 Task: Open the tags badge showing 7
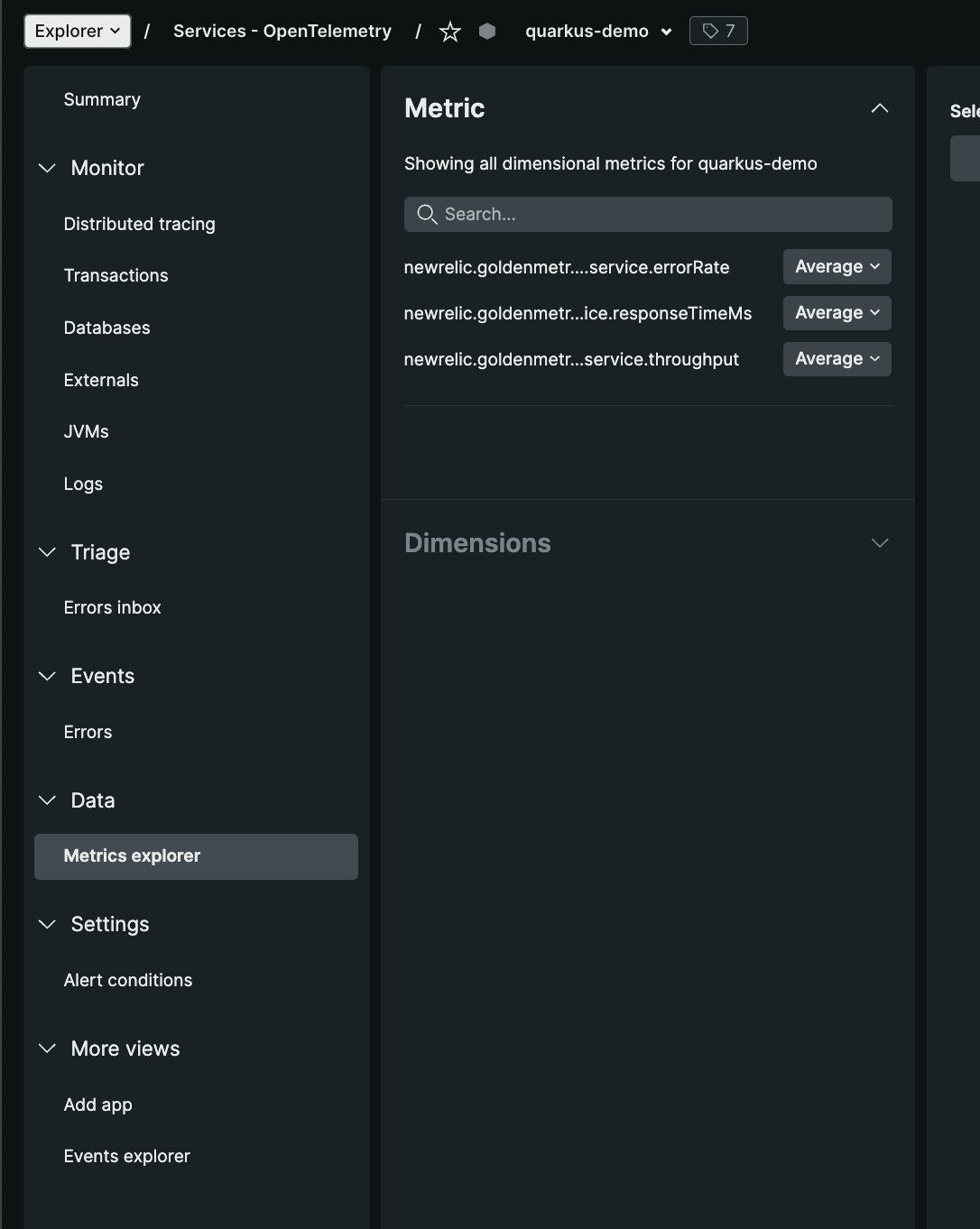(x=718, y=32)
